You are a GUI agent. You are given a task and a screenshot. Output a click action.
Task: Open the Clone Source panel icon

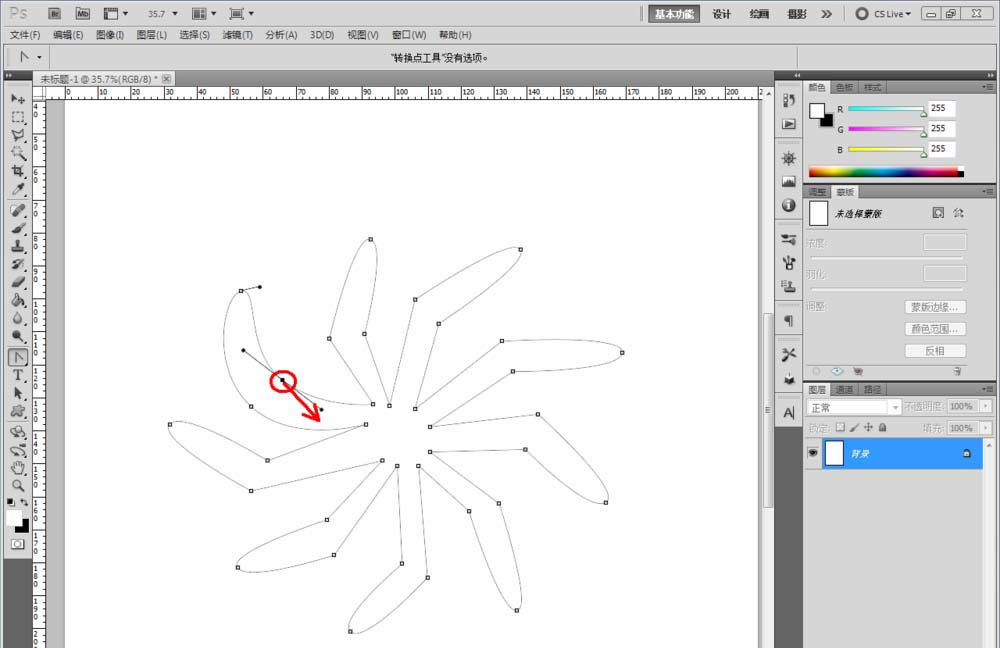pos(789,286)
